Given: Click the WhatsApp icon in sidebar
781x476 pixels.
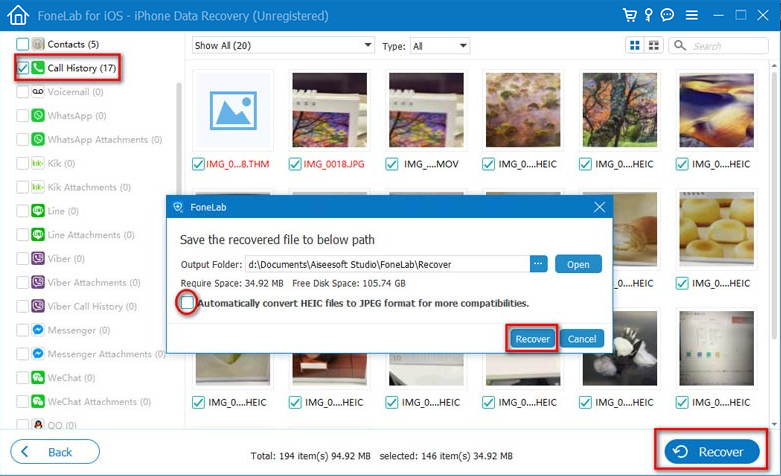Looking at the screenshot, I should click(x=38, y=116).
